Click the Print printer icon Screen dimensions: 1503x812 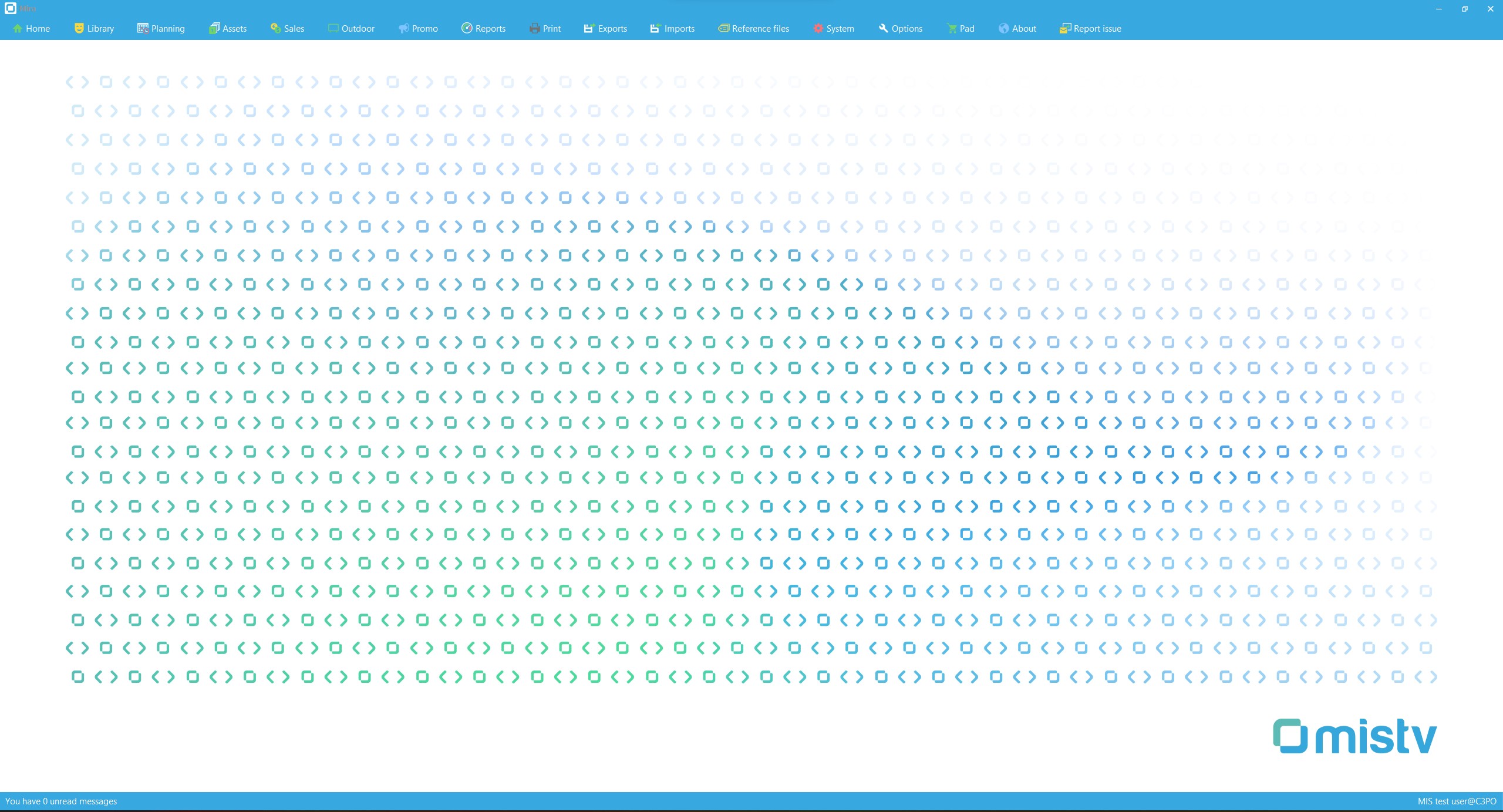534,28
